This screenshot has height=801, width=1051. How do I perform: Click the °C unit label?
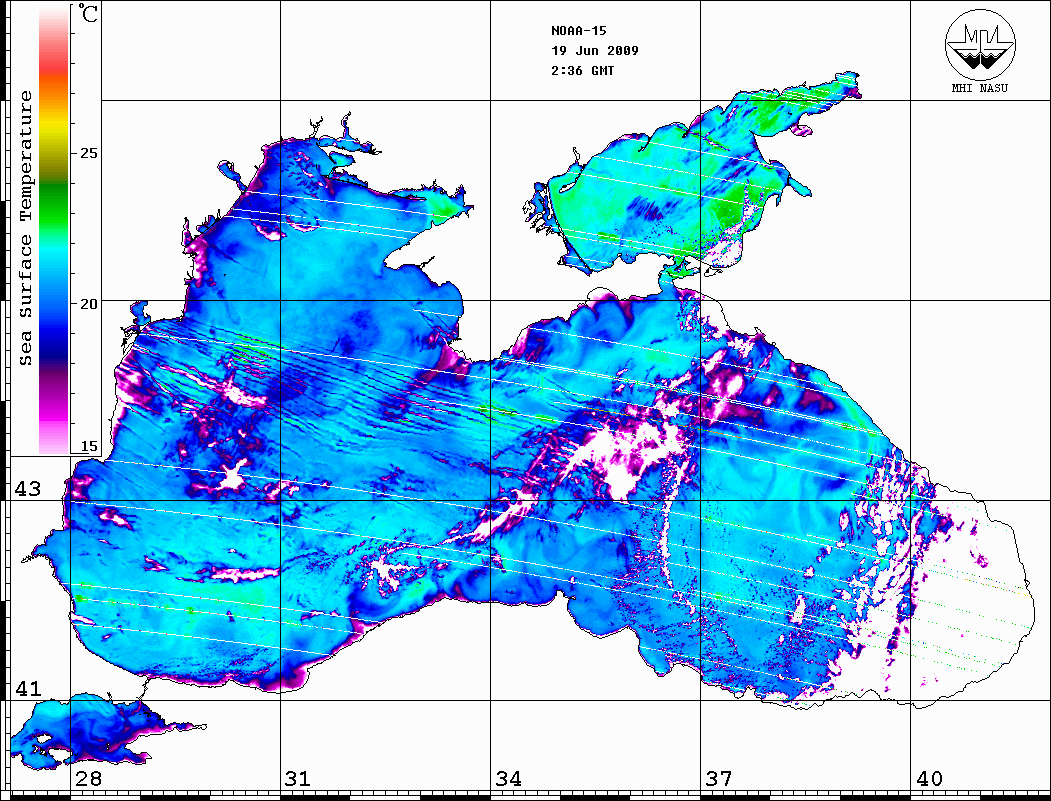tap(88, 13)
